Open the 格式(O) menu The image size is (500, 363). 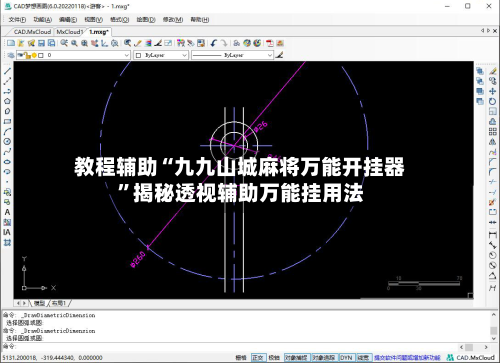click(119, 20)
